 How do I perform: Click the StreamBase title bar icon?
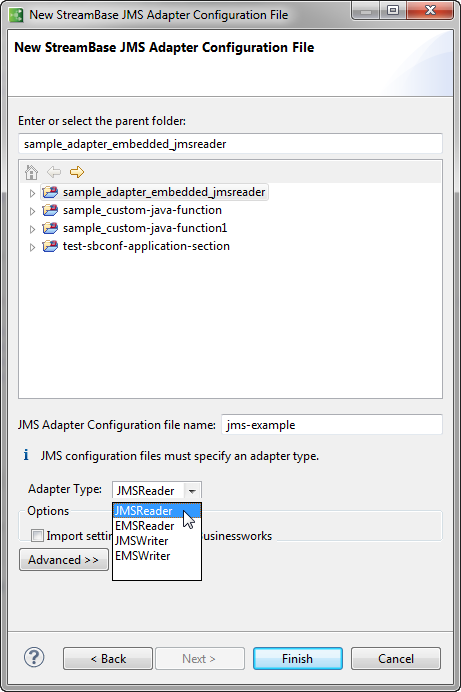pos(16,15)
